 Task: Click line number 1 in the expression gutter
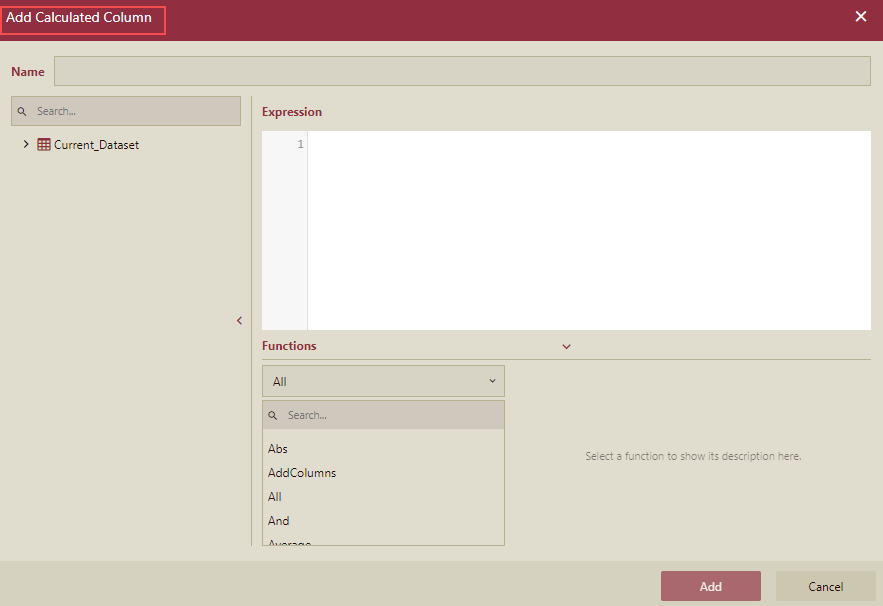(299, 144)
